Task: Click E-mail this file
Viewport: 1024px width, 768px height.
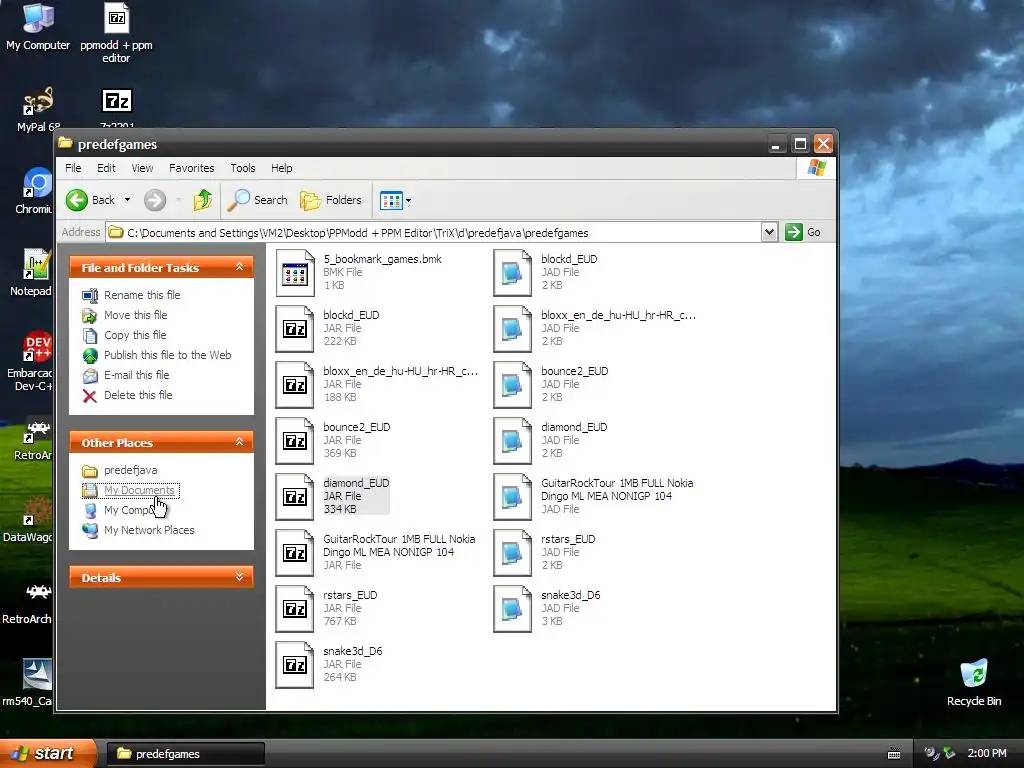Action: [x=136, y=375]
